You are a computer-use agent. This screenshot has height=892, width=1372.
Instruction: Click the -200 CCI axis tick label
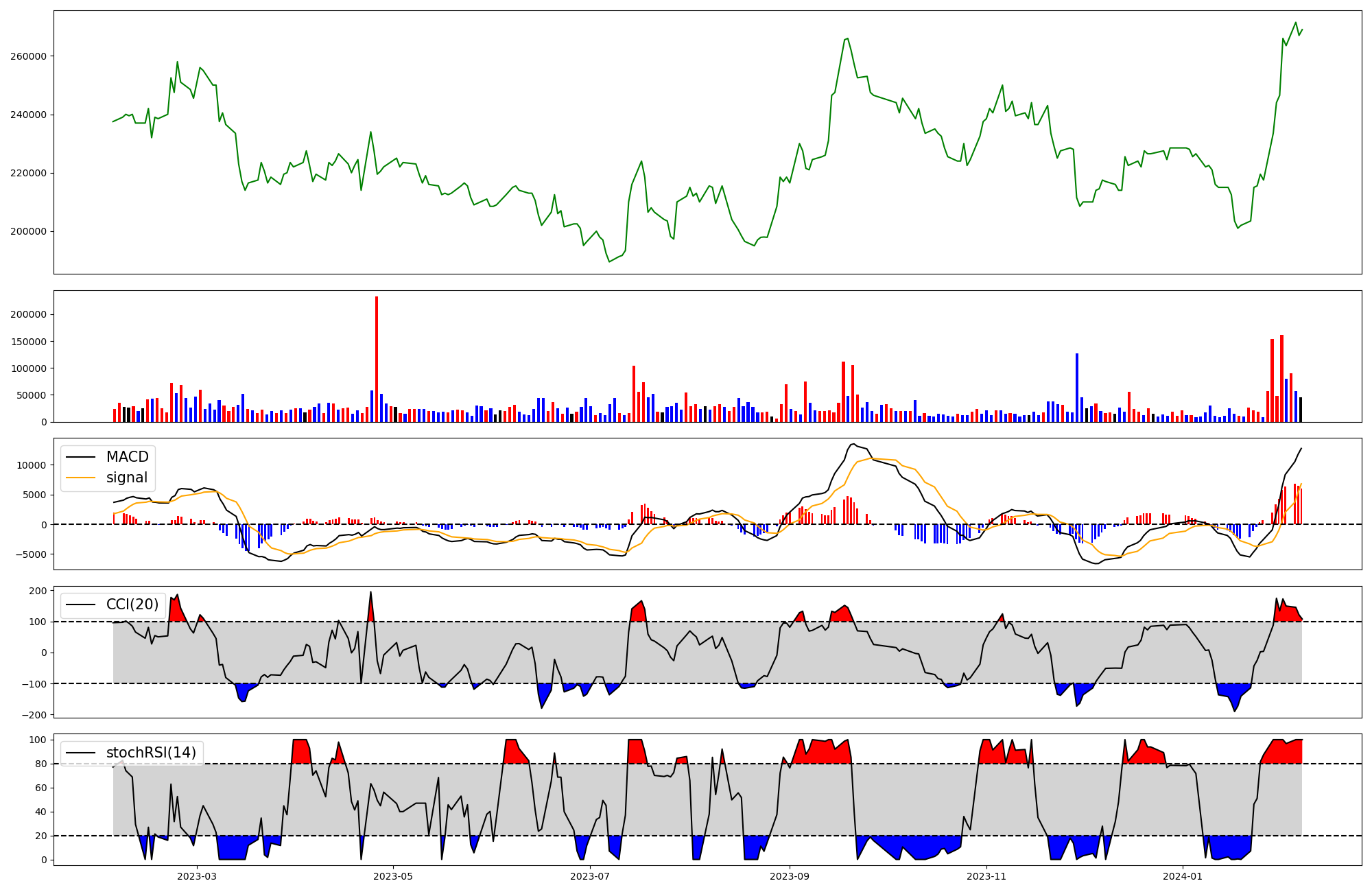[34, 715]
